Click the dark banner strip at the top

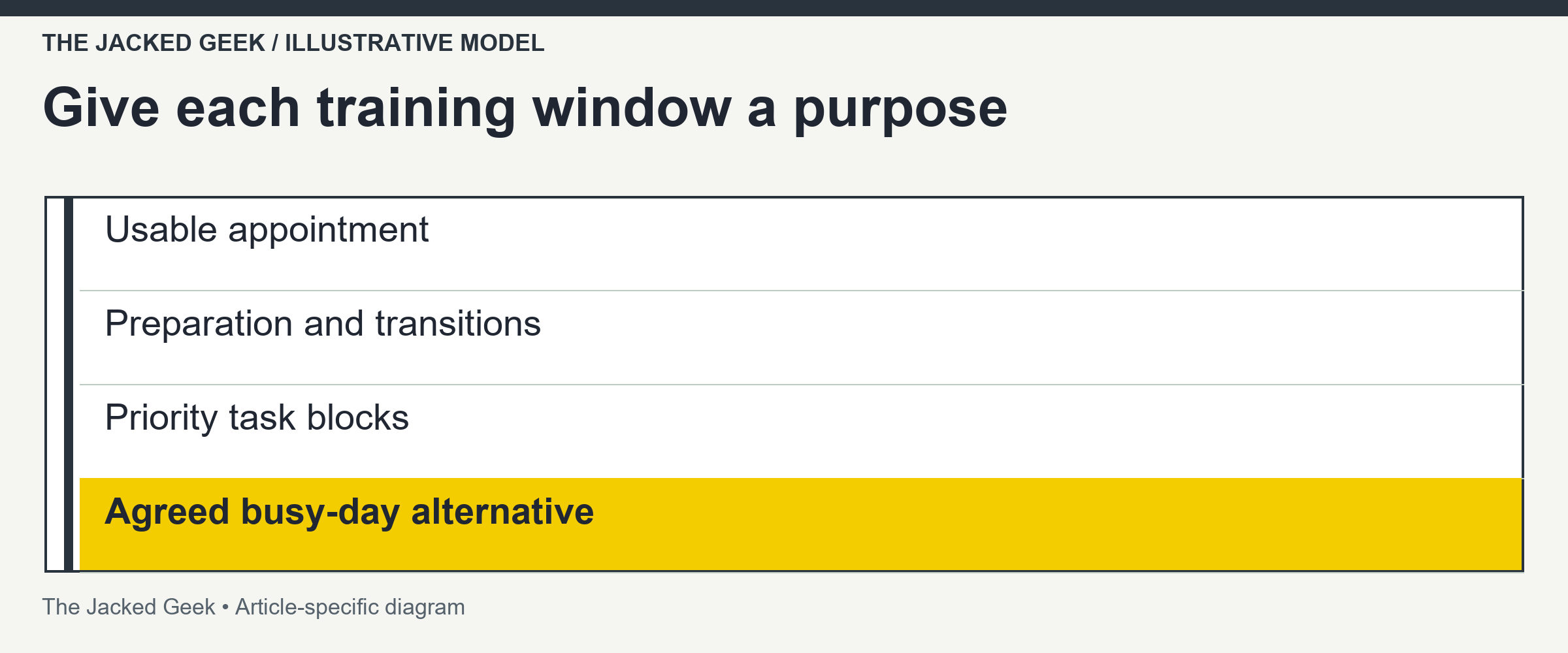tap(784, 8)
